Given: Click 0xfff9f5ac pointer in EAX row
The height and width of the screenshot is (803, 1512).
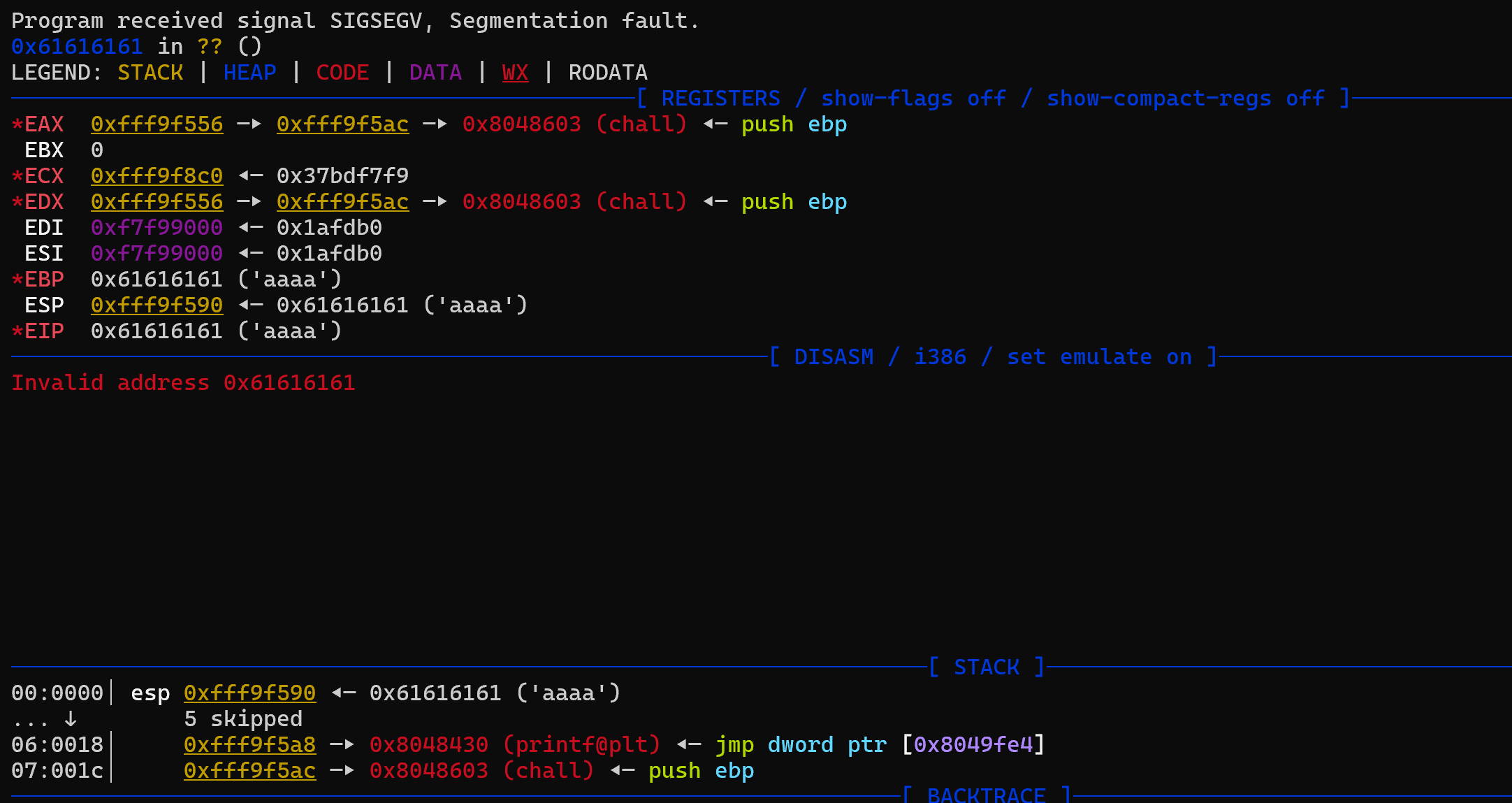Looking at the screenshot, I should click(343, 124).
